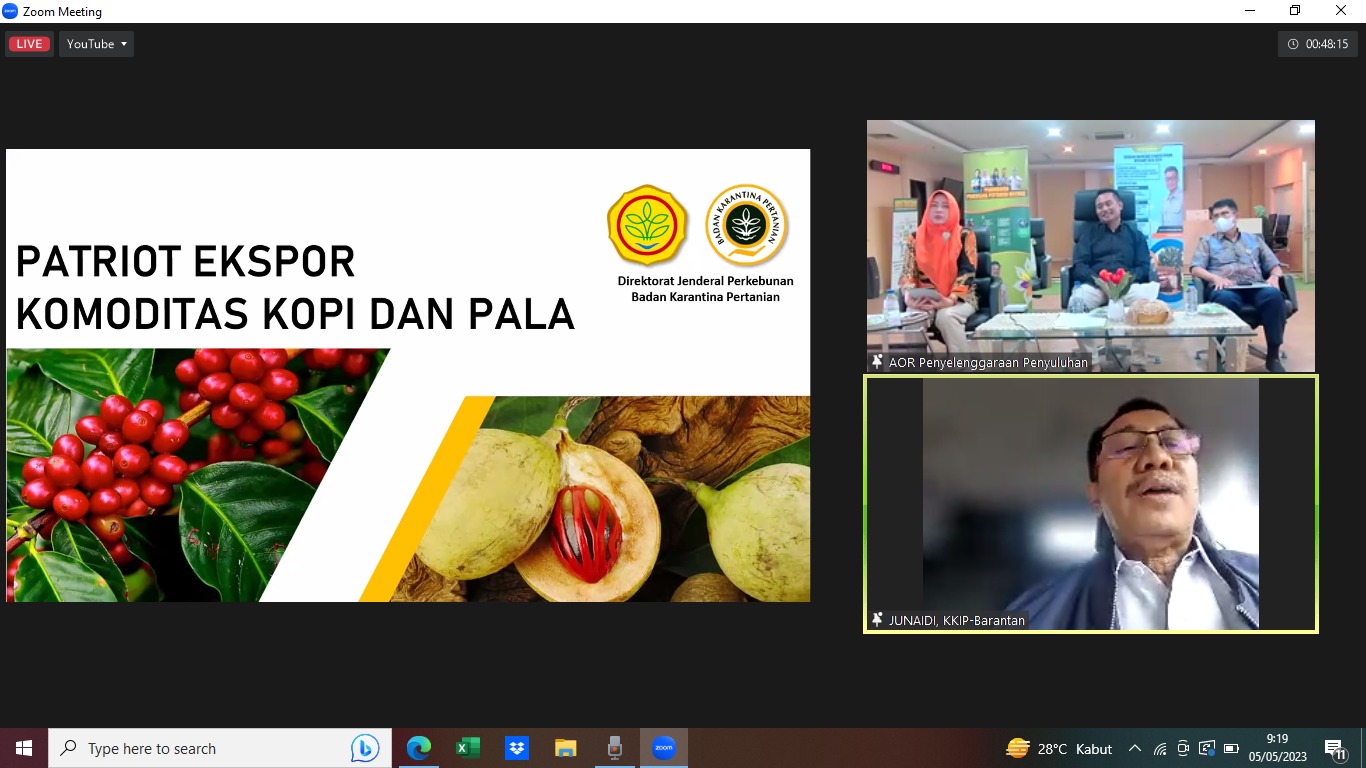Switch to Zoom via its taskbar icon
1366x768 pixels.
[664, 748]
